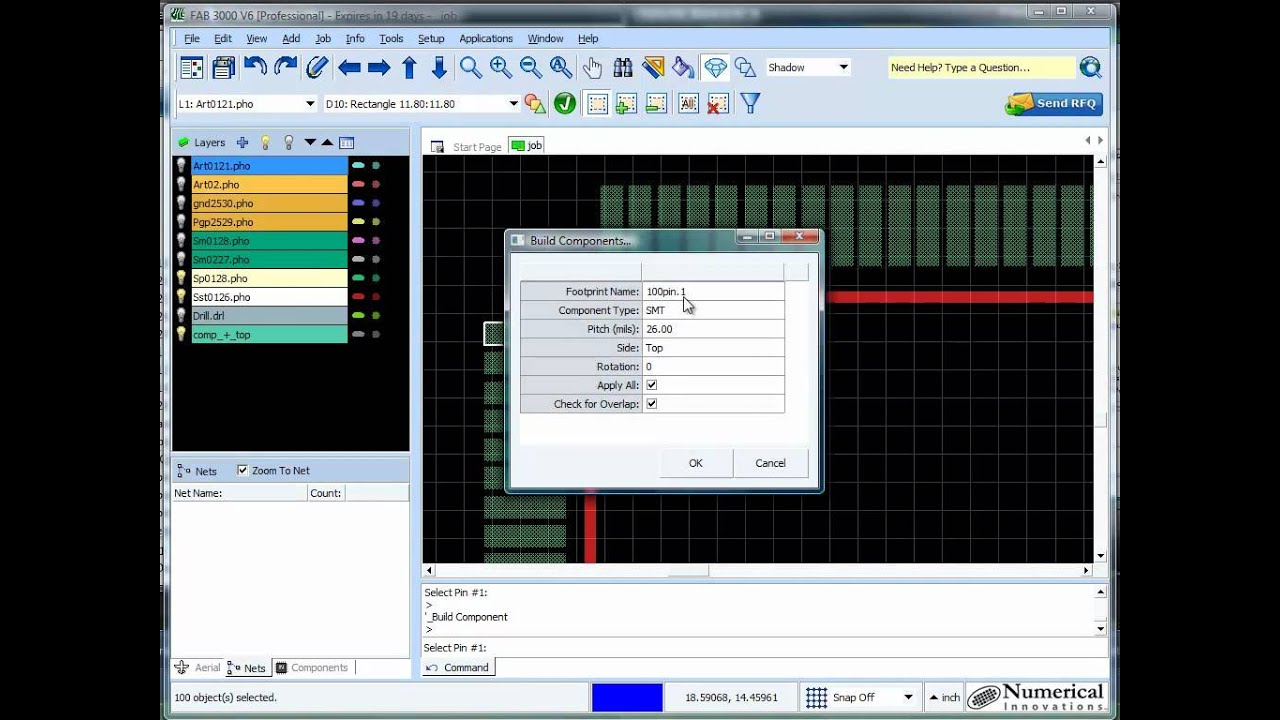The image size is (1280, 720).
Task: Click the zoom all magnifier icon
Action: tap(561, 67)
